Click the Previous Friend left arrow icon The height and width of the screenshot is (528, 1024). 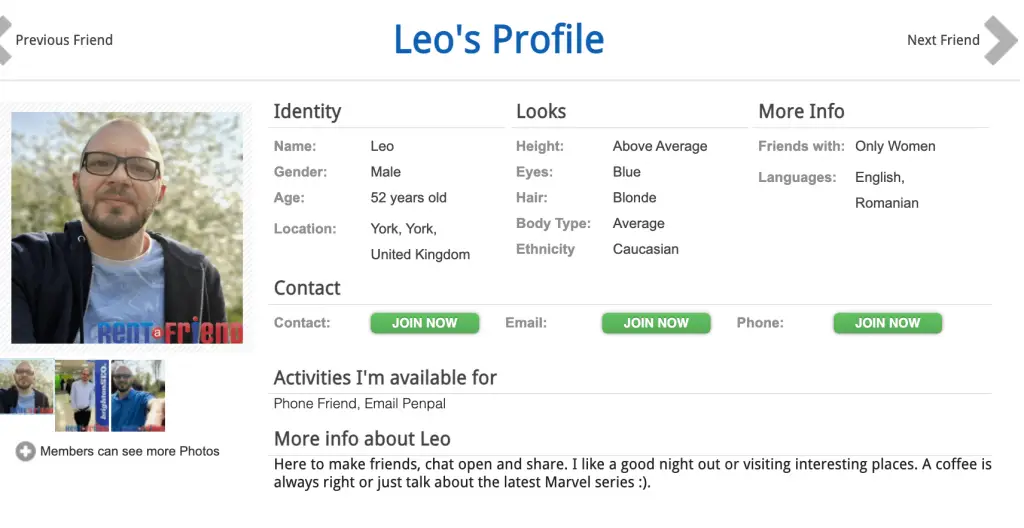[x=5, y=41]
